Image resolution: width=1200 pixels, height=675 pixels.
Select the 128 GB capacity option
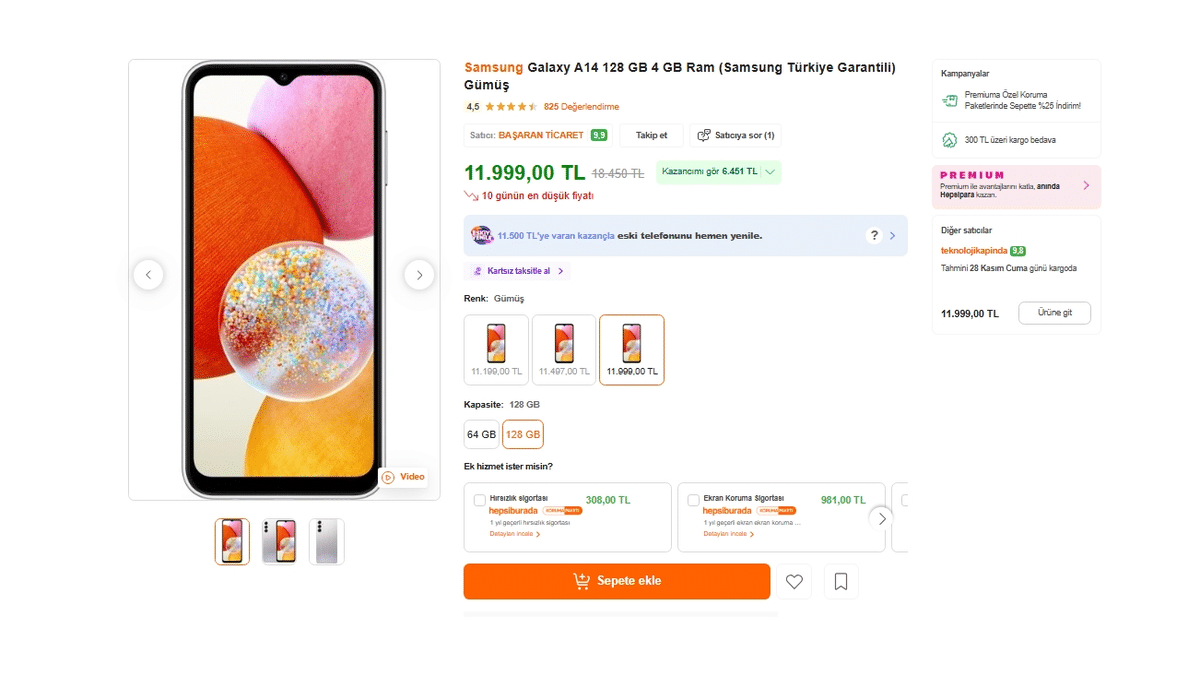523,434
